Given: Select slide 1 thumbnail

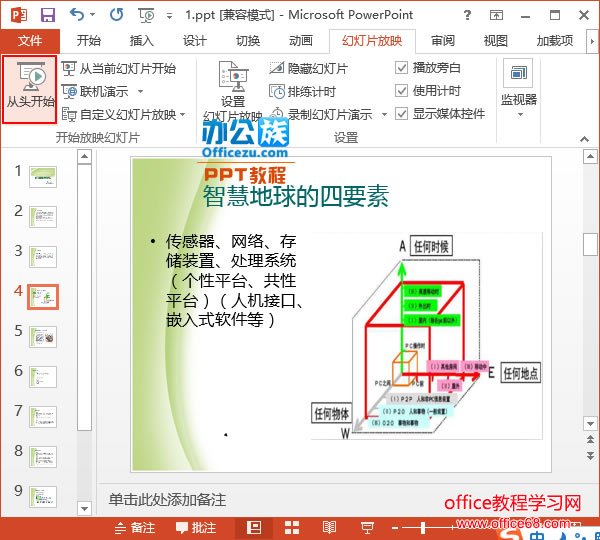Looking at the screenshot, I should pos(43,176).
